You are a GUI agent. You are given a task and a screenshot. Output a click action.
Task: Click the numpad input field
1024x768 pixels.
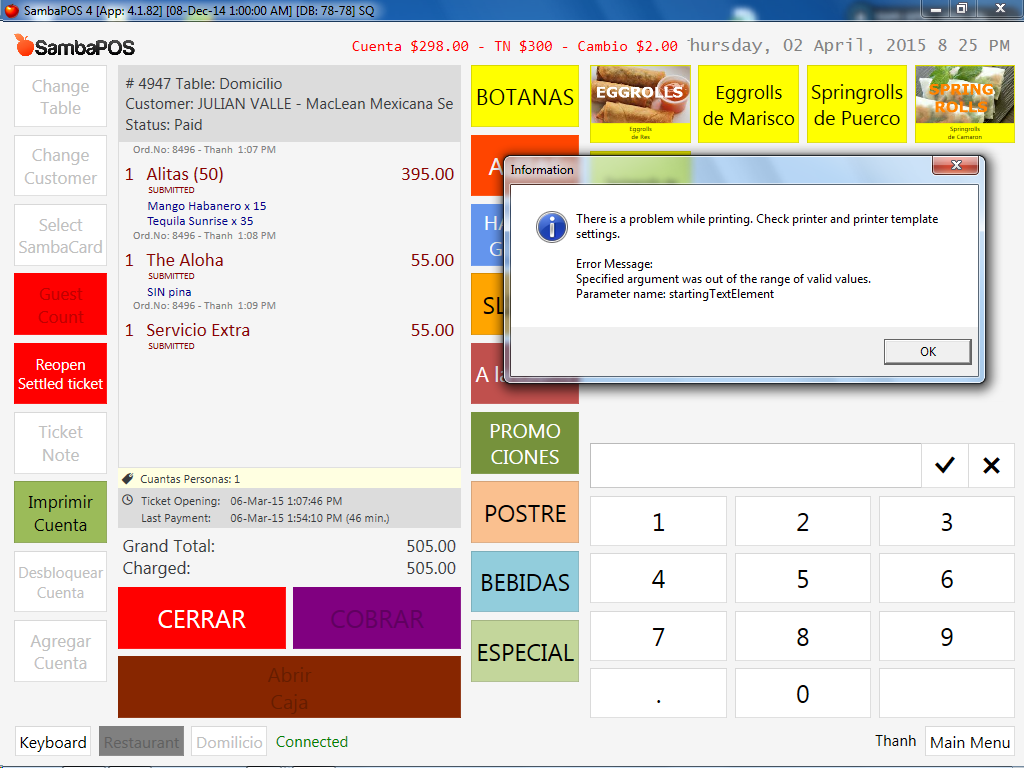coord(755,465)
